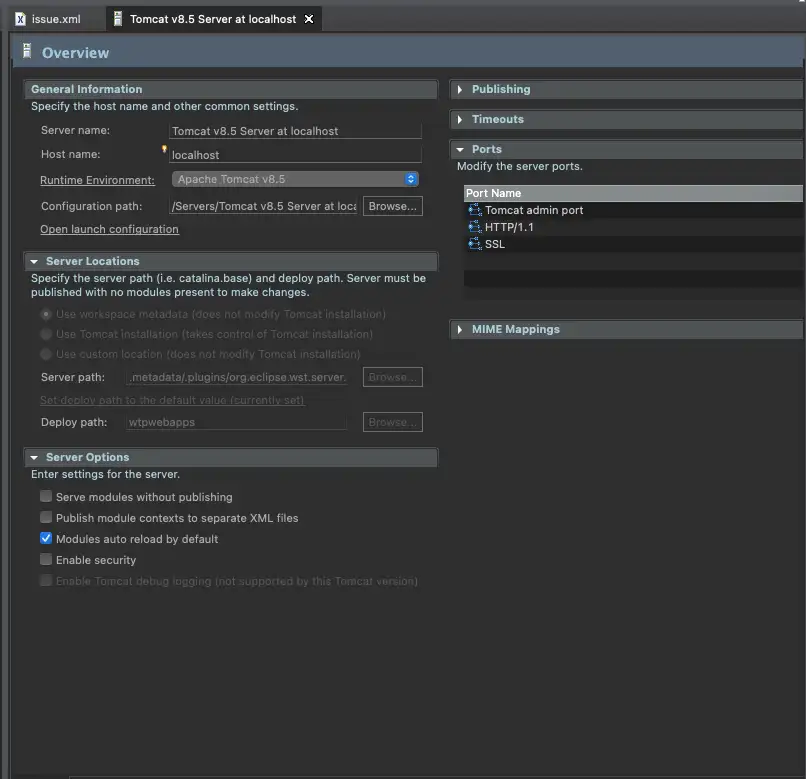
Task: Click the Server name input field
Action: [x=295, y=131]
